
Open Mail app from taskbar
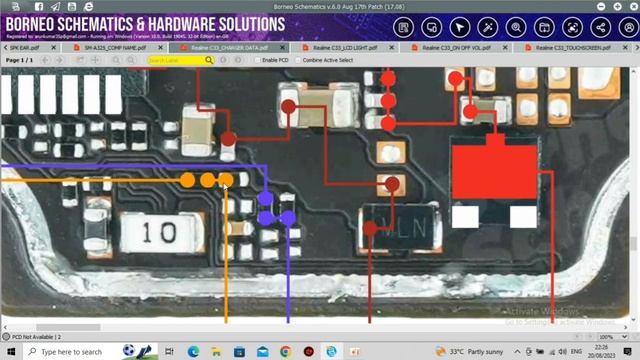click(x=262, y=351)
